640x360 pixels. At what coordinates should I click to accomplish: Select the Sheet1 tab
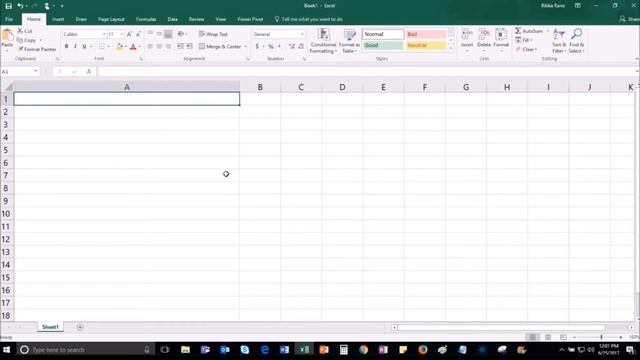click(50, 327)
